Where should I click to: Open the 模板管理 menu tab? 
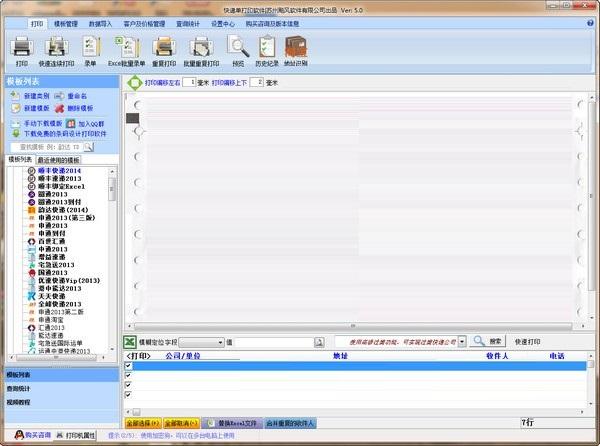coord(66,21)
